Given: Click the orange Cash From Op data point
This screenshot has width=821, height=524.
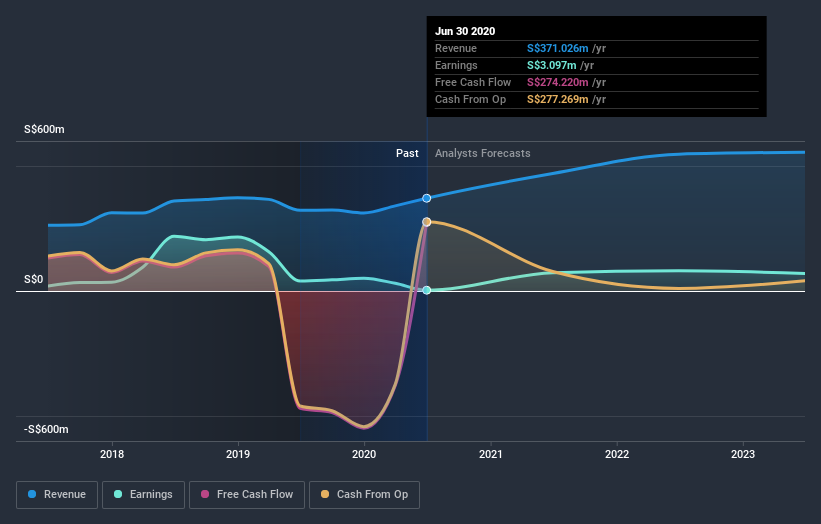Looking at the screenshot, I should [427, 222].
